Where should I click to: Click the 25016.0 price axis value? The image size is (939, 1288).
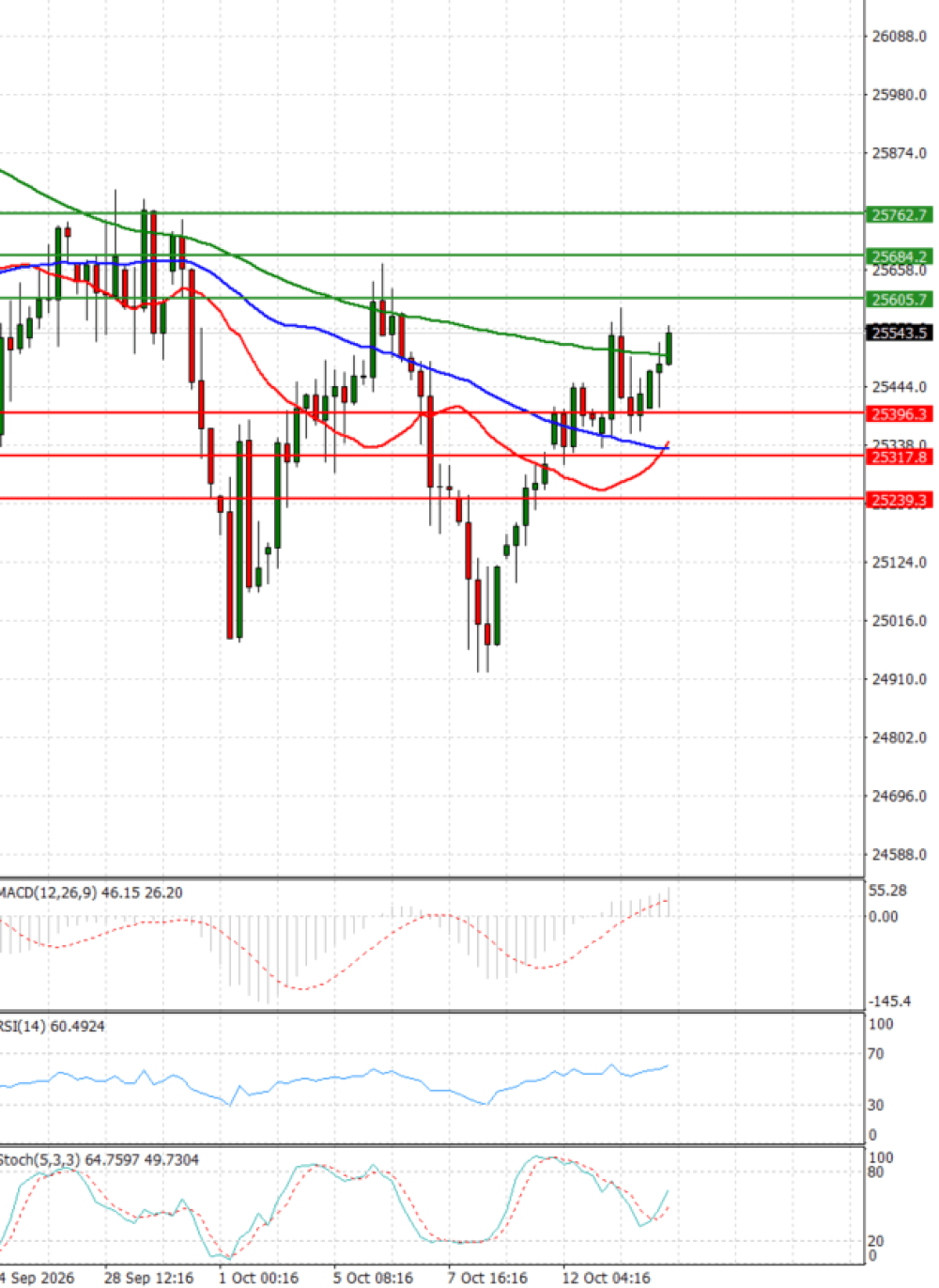point(899,621)
